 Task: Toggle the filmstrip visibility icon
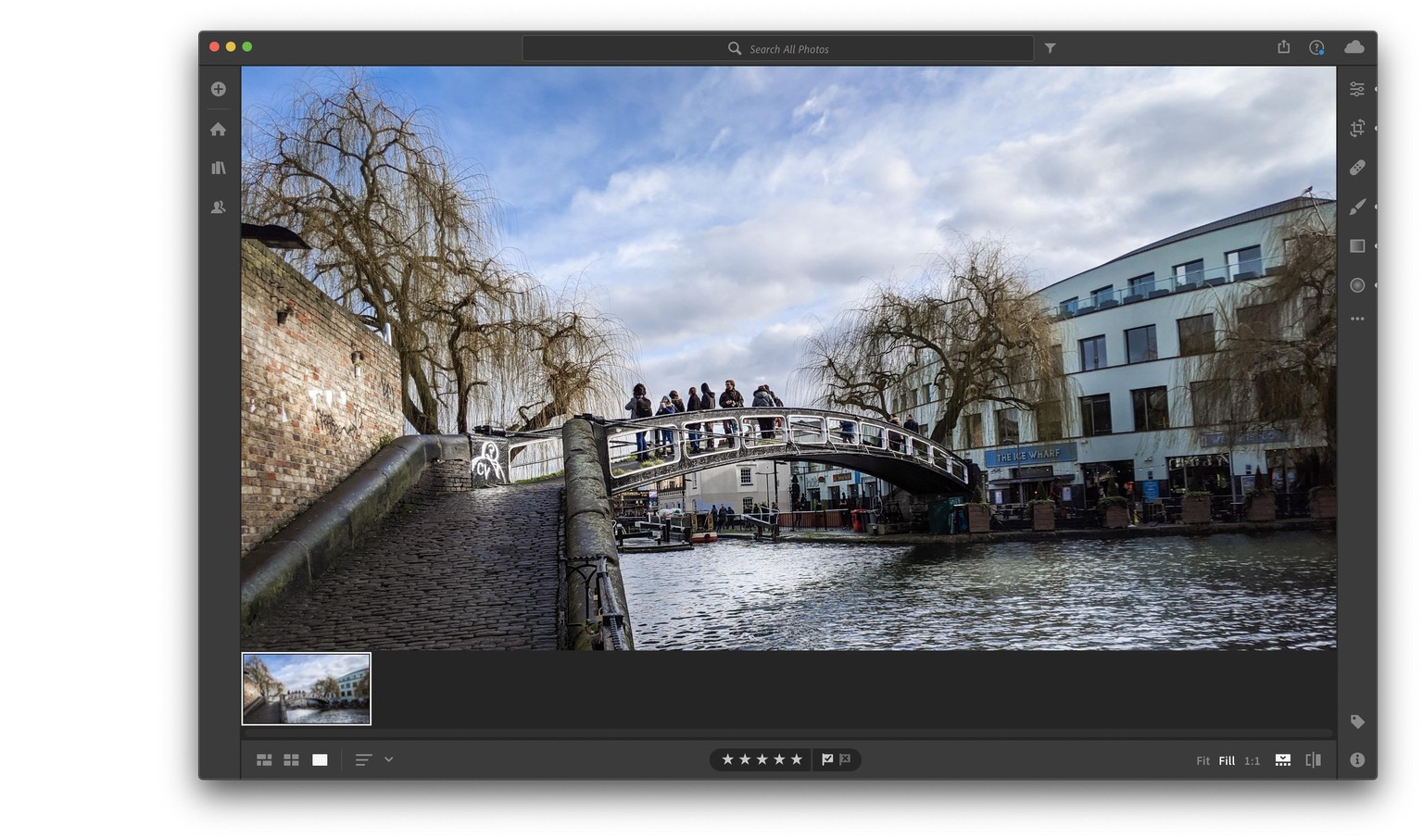pyautogui.click(x=1283, y=759)
